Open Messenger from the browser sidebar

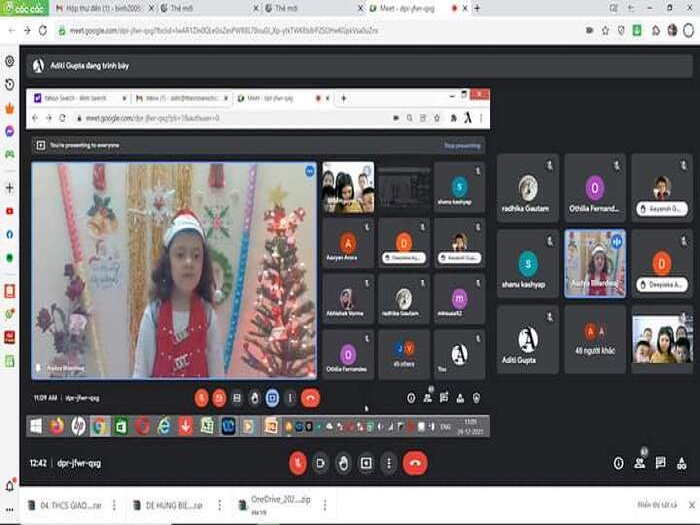tap(9, 131)
